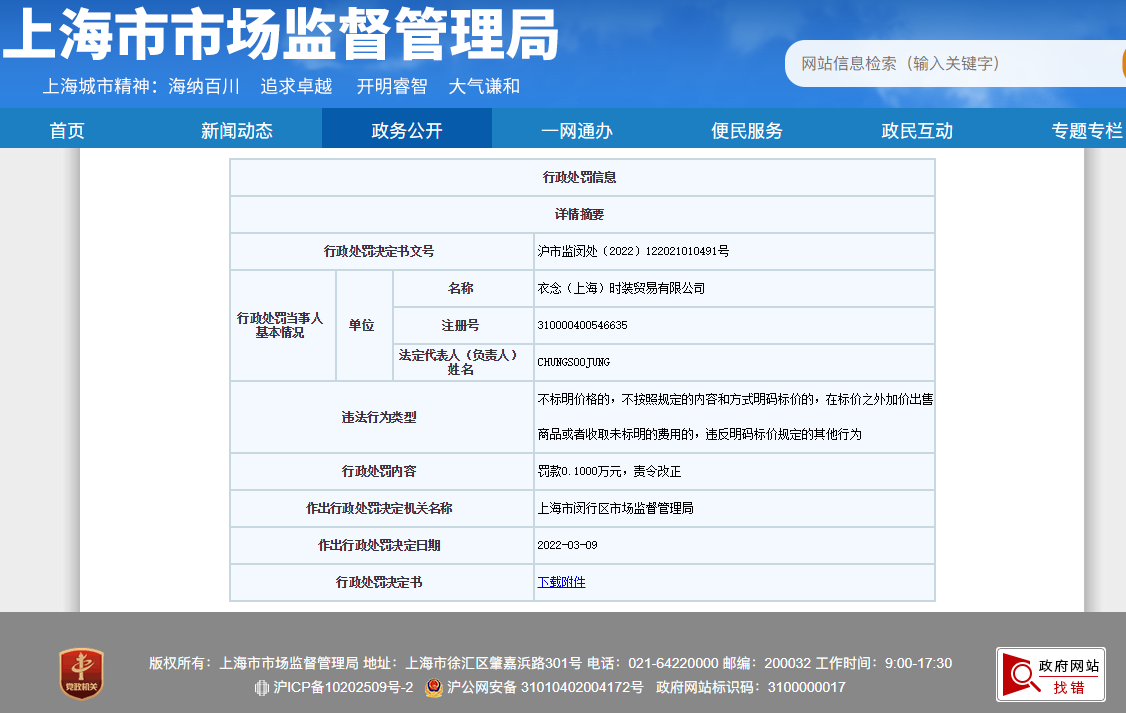This screenshot has width=1126, height=713.
Task: Select the representative name CHUNGSOOJUNG
Action: click(574, 362)
